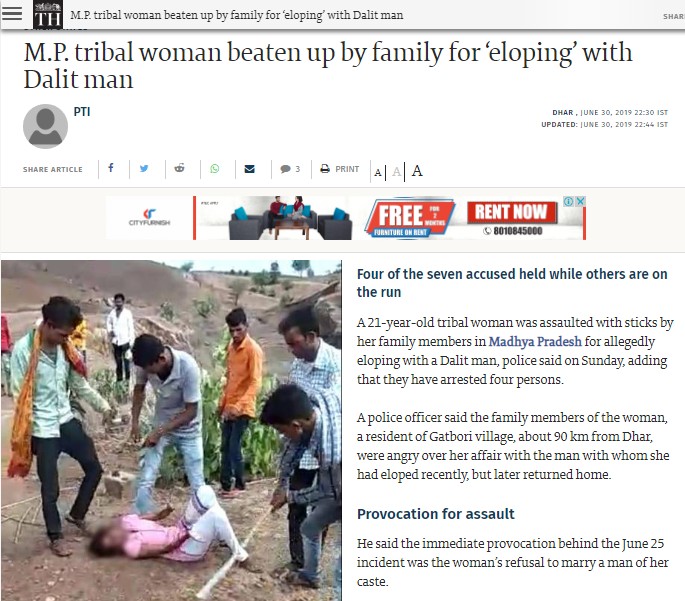Share article on Reddit
685x601 pixels.
pos(179,168)
